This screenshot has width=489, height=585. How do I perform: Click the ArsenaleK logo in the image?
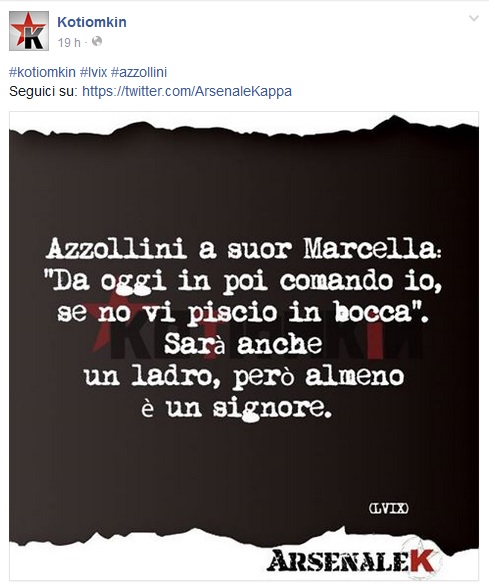coord(353,561)
